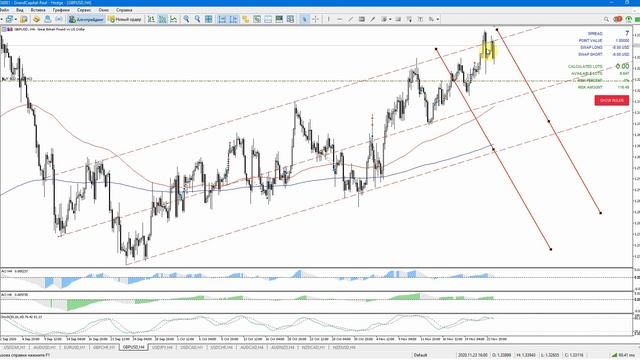Switch chart to line chart mode
640x360 pixels.
[173, 19]
